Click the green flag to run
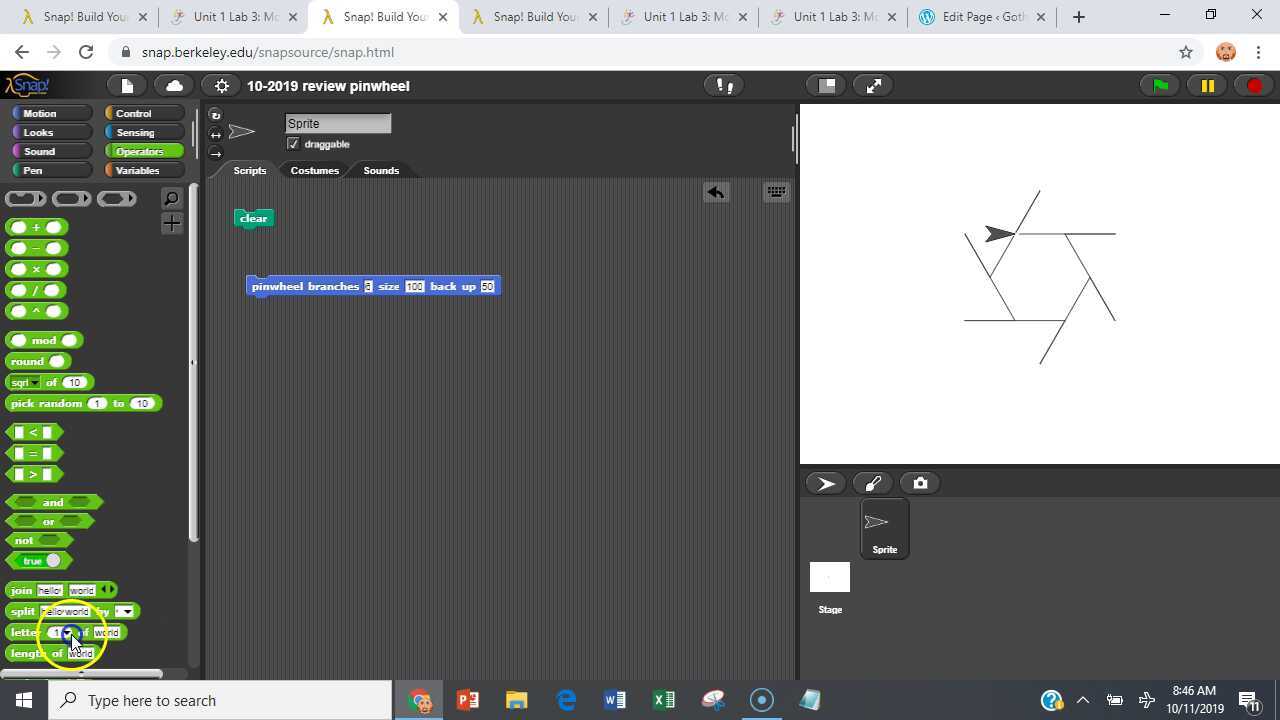 pos(1158,85)
